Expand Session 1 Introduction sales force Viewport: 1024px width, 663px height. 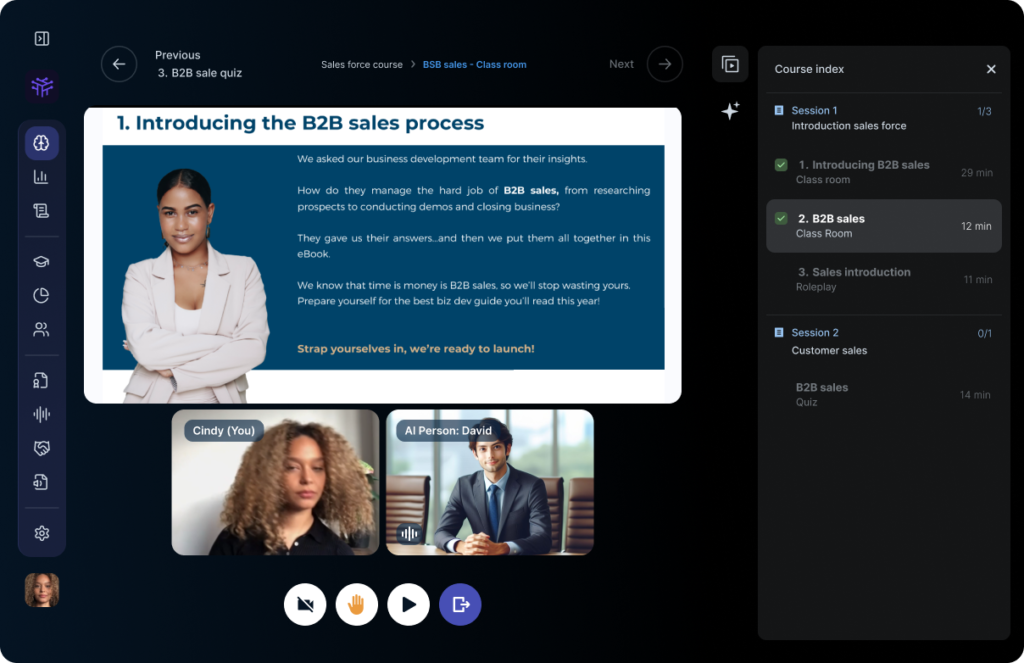884,118
